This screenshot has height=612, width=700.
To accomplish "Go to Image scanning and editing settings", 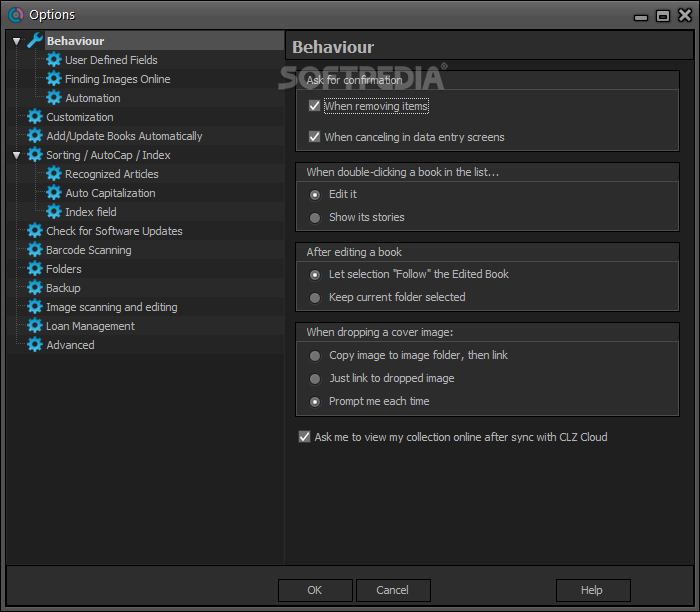I will (112, 307).
